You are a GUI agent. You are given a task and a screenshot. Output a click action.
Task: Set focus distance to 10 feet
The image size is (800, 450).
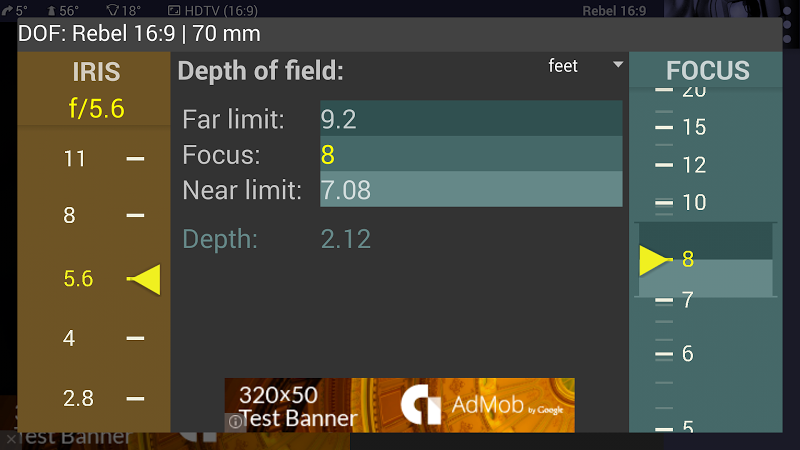693,202
